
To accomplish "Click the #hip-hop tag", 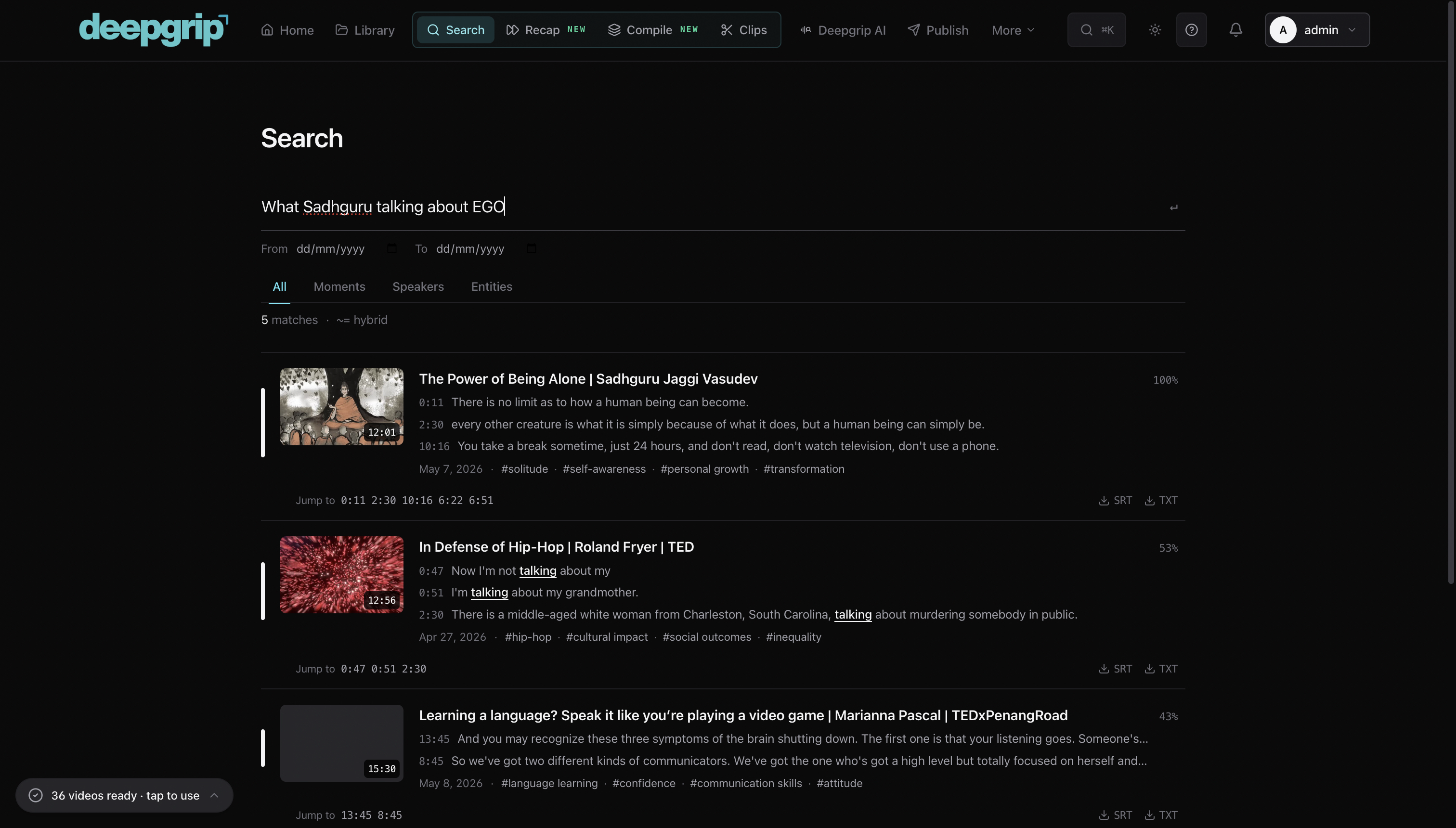I will click(528, 637).
